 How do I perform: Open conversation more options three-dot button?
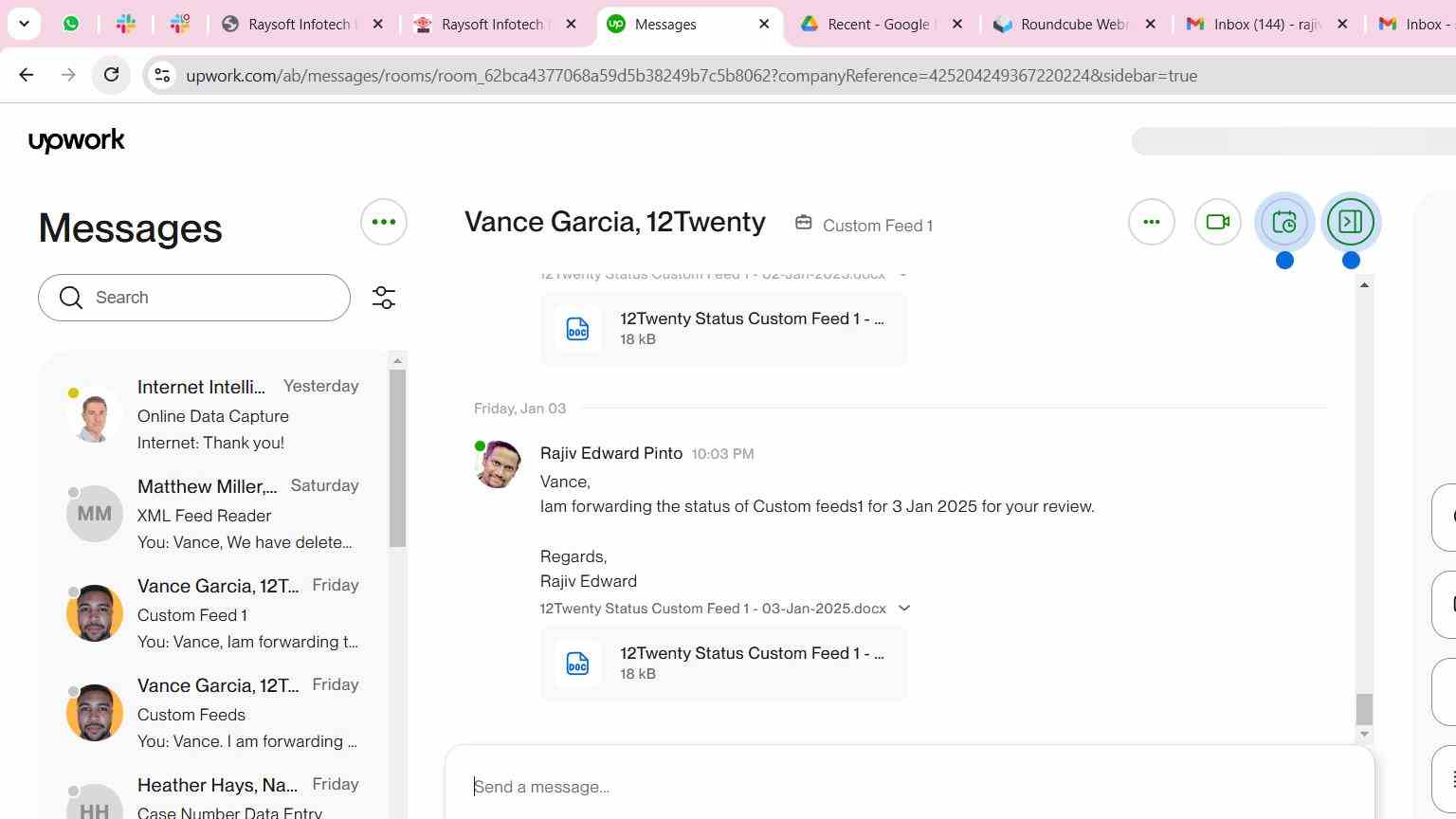pyautogui.click(x=1152, y=222)
